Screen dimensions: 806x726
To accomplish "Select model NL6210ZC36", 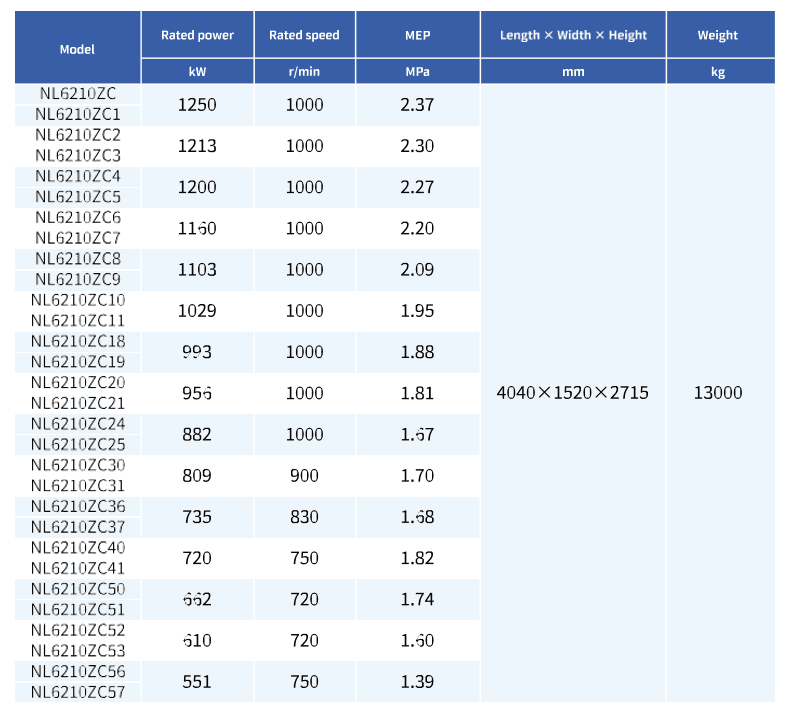I will pos(78,506).
